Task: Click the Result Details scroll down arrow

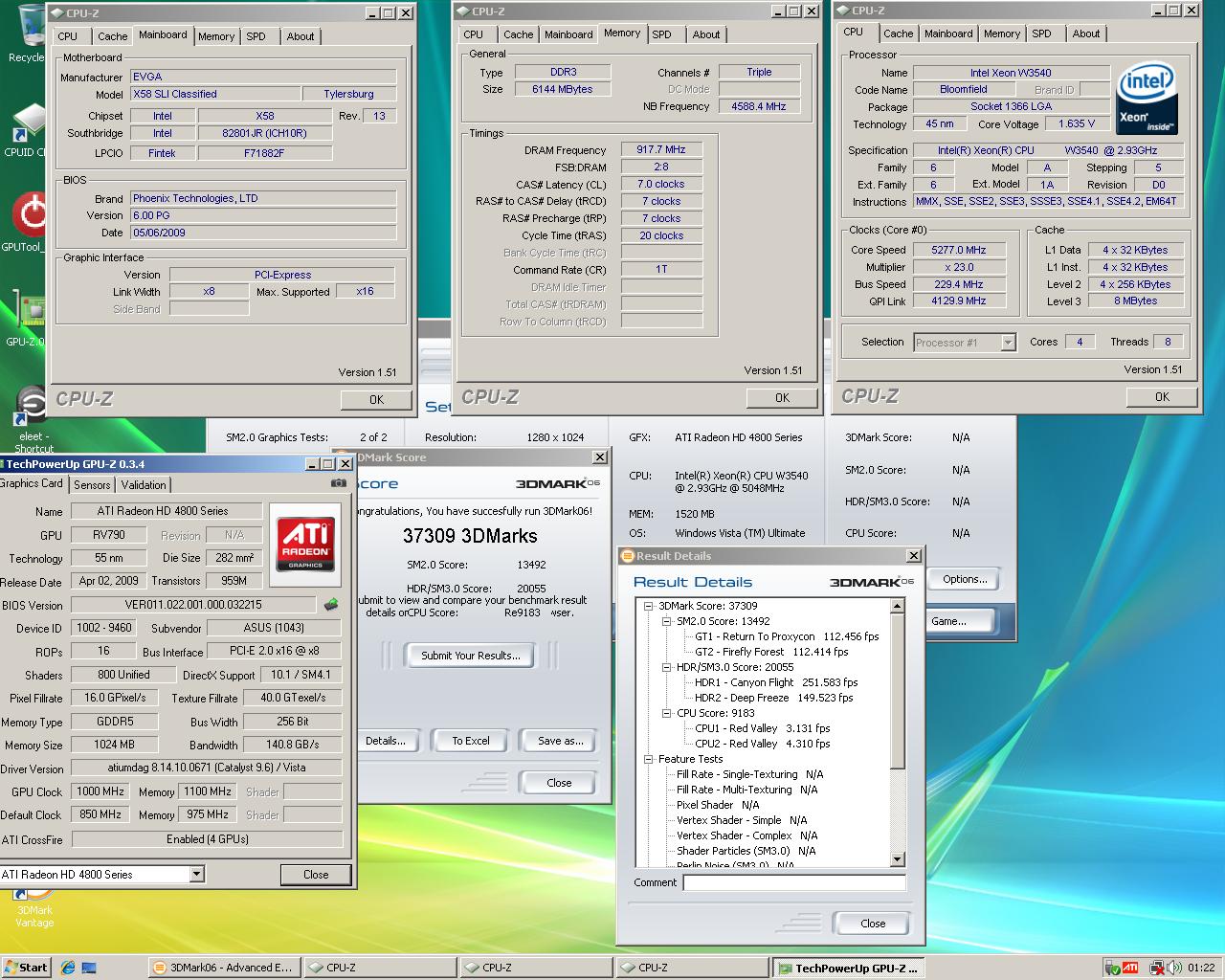Action: [898, 859]
